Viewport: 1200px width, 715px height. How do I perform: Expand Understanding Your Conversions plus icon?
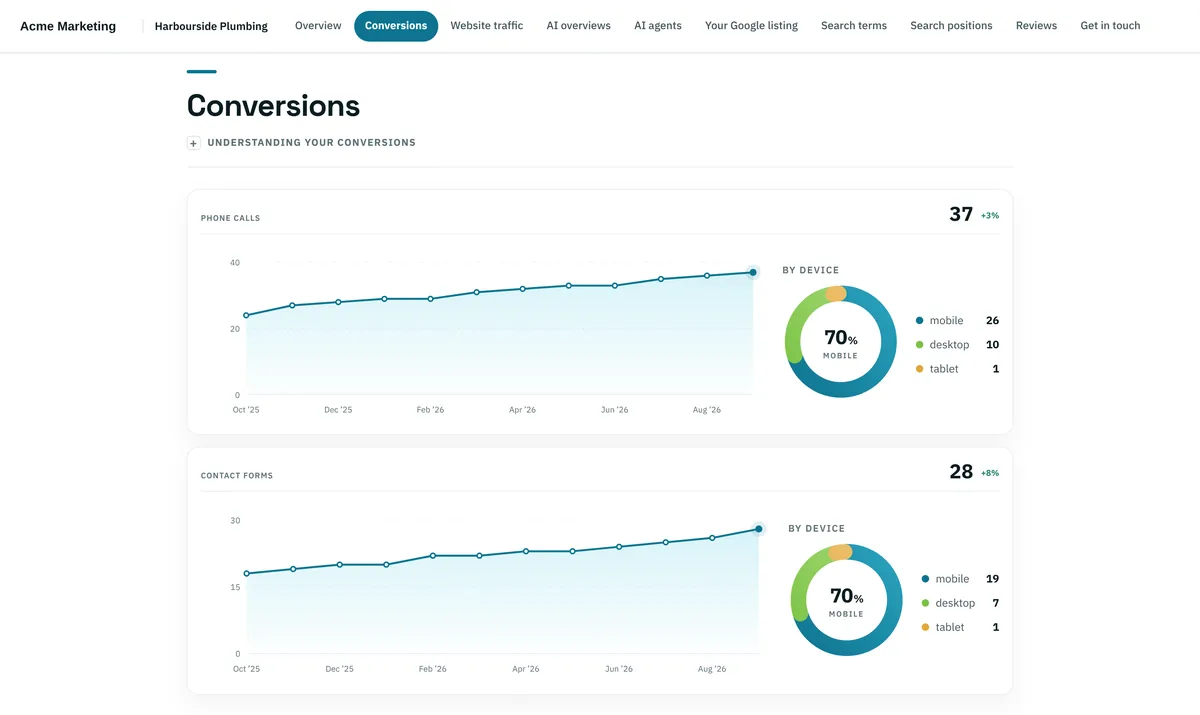(x=194, y=143)
